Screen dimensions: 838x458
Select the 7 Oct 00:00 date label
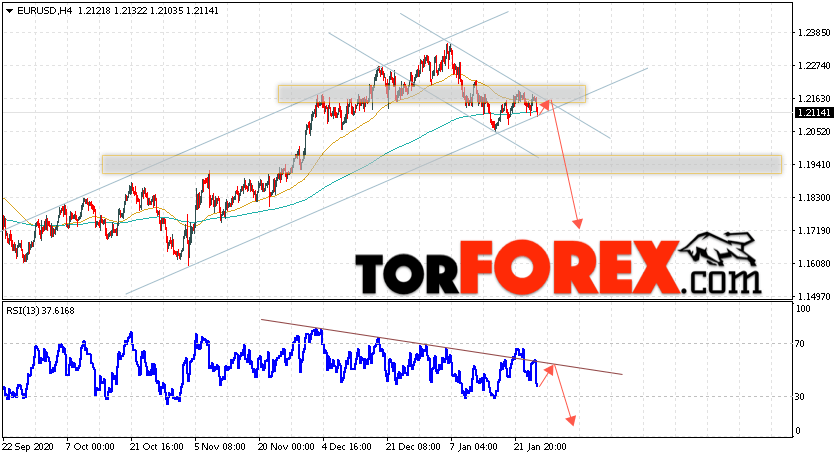tap(90, 447)
